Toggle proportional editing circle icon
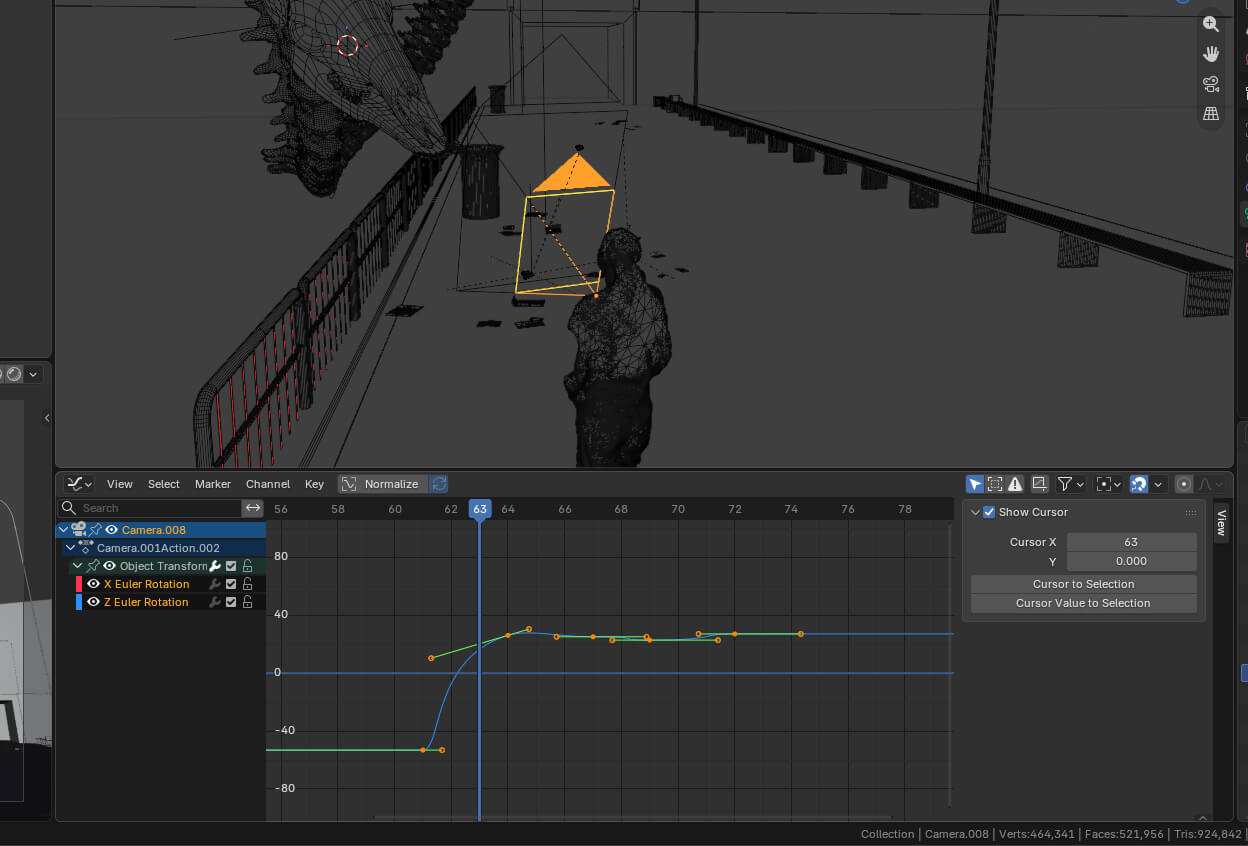 click(1184, 484)
